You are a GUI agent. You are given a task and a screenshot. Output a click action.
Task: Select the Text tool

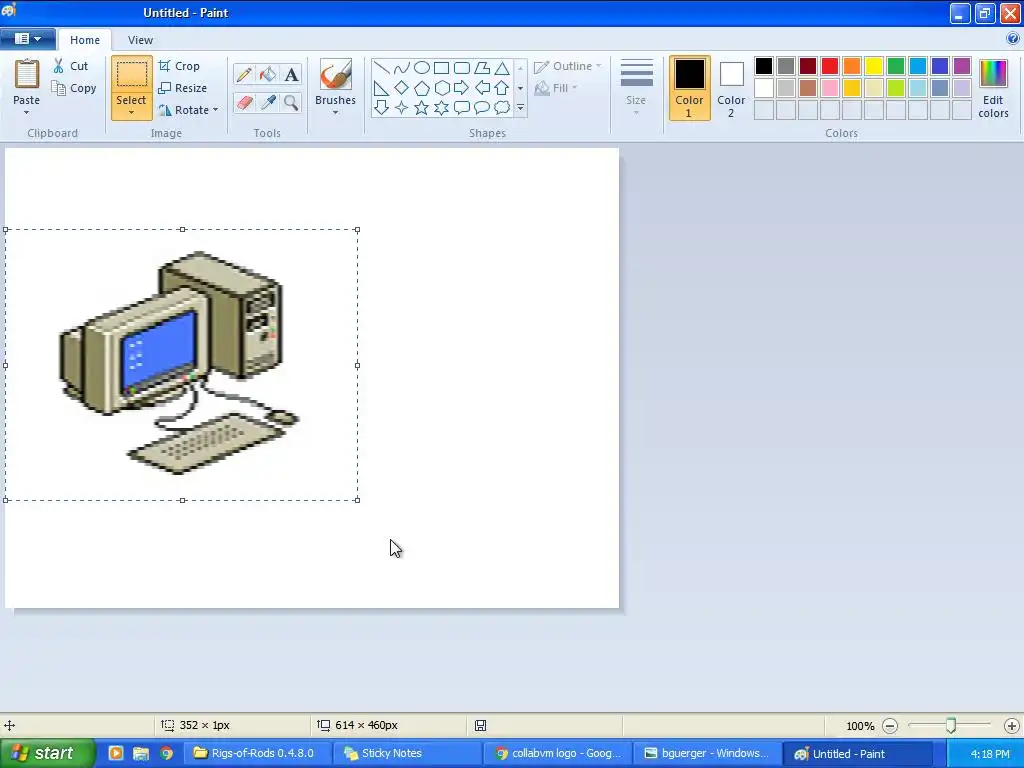[291, 74]
